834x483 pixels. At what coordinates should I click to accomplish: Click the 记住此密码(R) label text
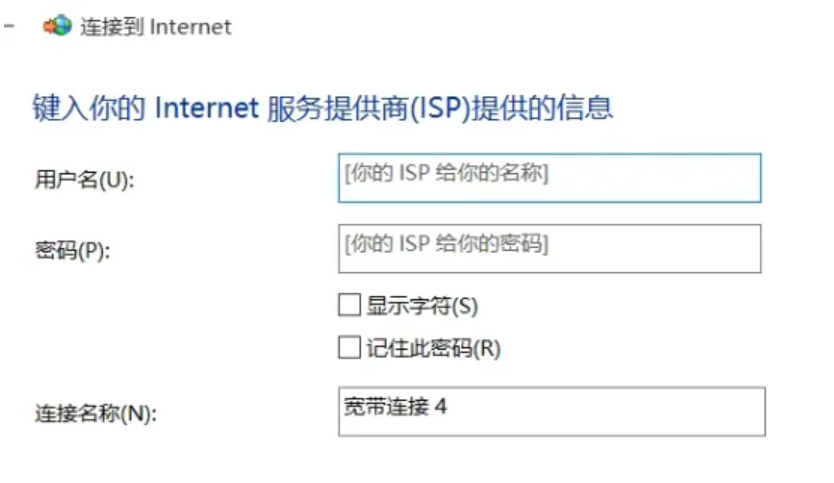[432, 348]
